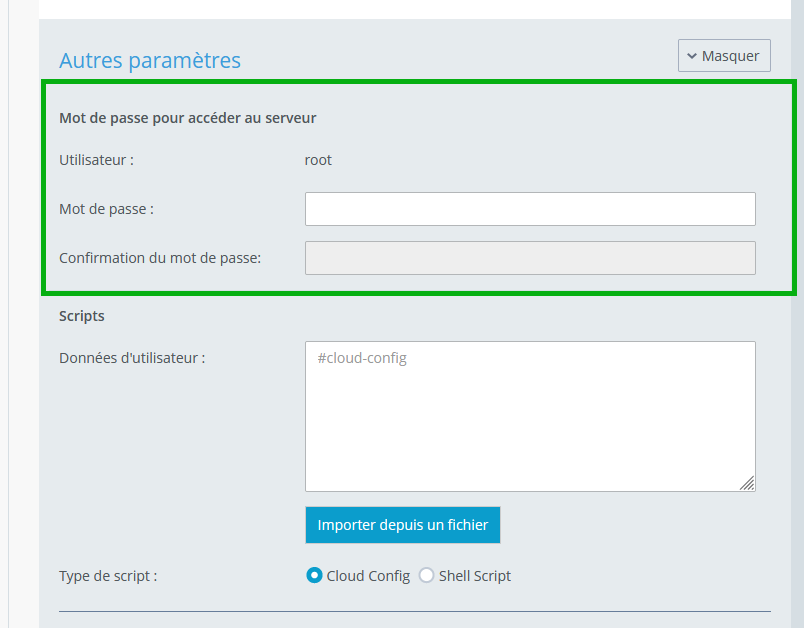804x628 pixels.
Task: Focus the Mot de passe input field
Action: coord(530,209)
